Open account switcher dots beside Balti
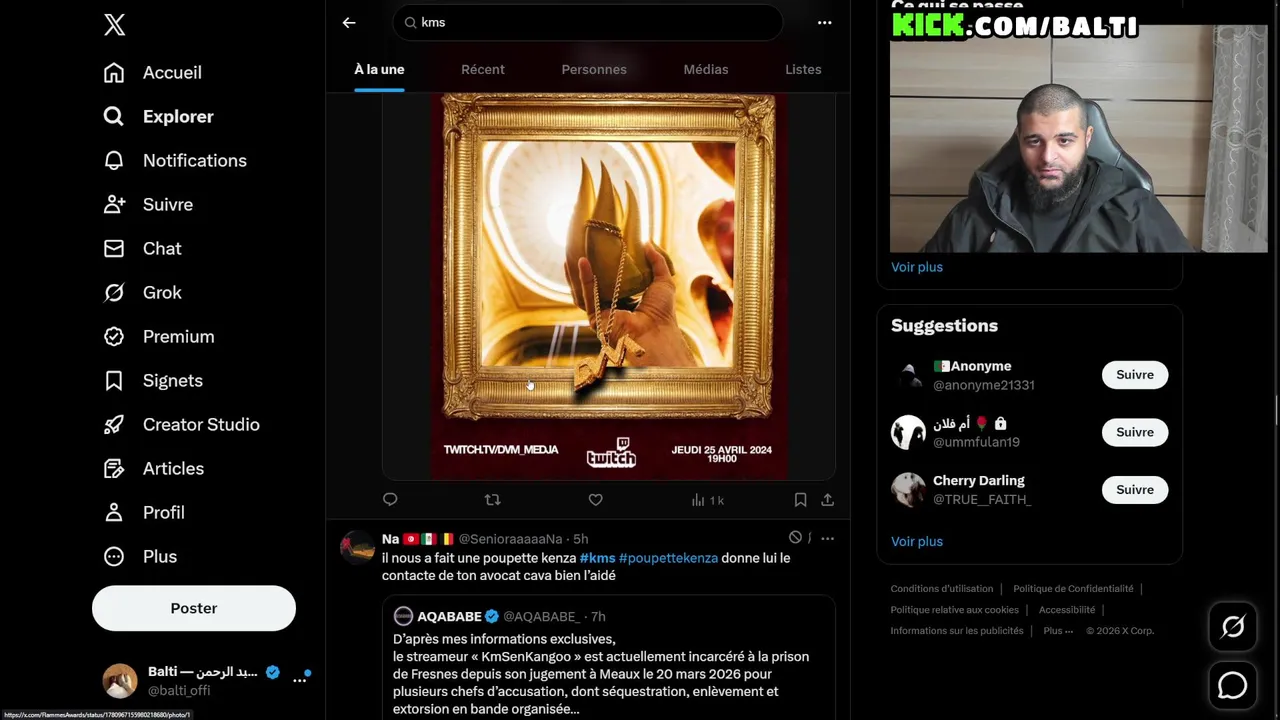Screen dimensions: 1280x720 tap(299, 680)
